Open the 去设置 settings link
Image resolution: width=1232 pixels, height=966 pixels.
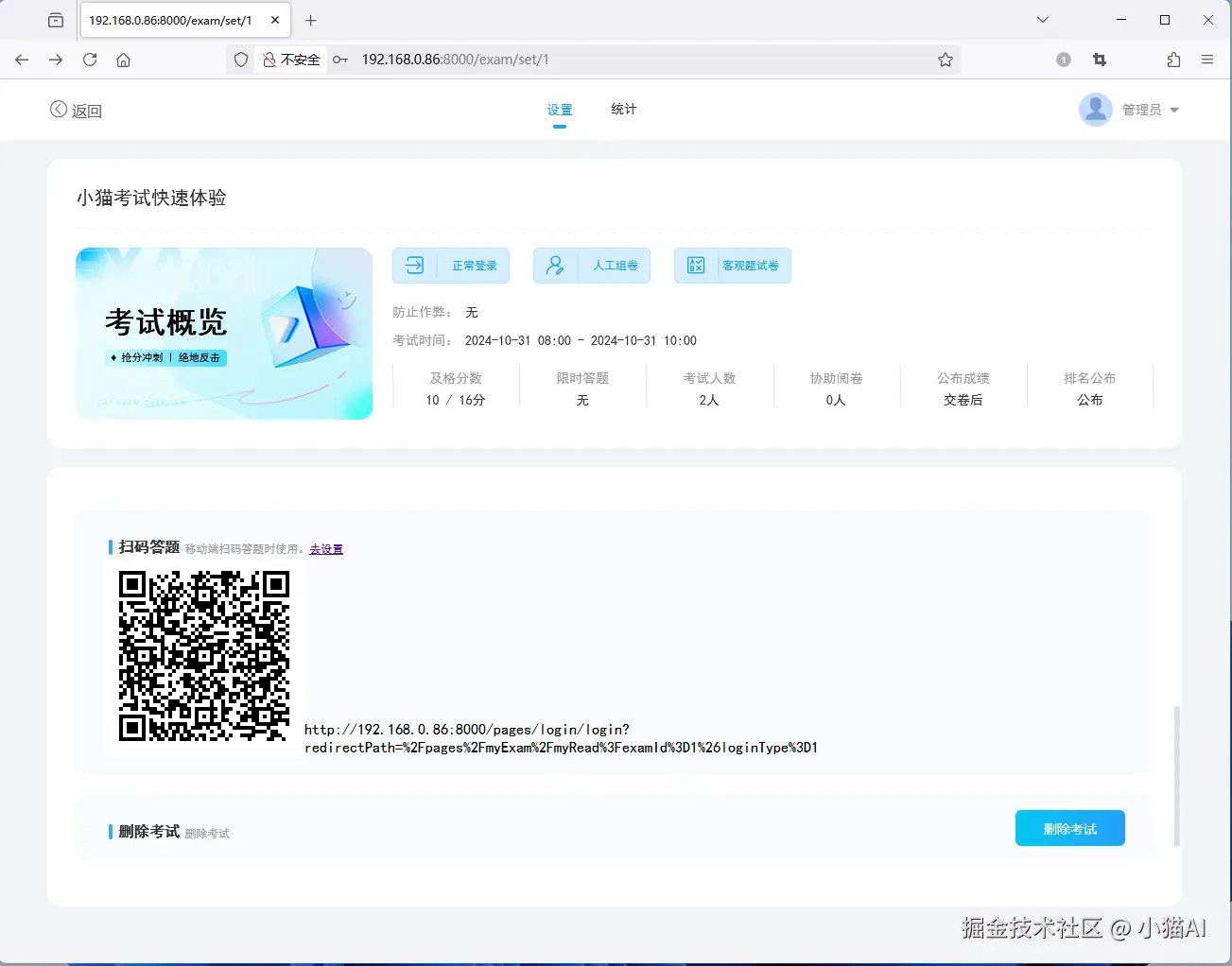pos(325,548)
